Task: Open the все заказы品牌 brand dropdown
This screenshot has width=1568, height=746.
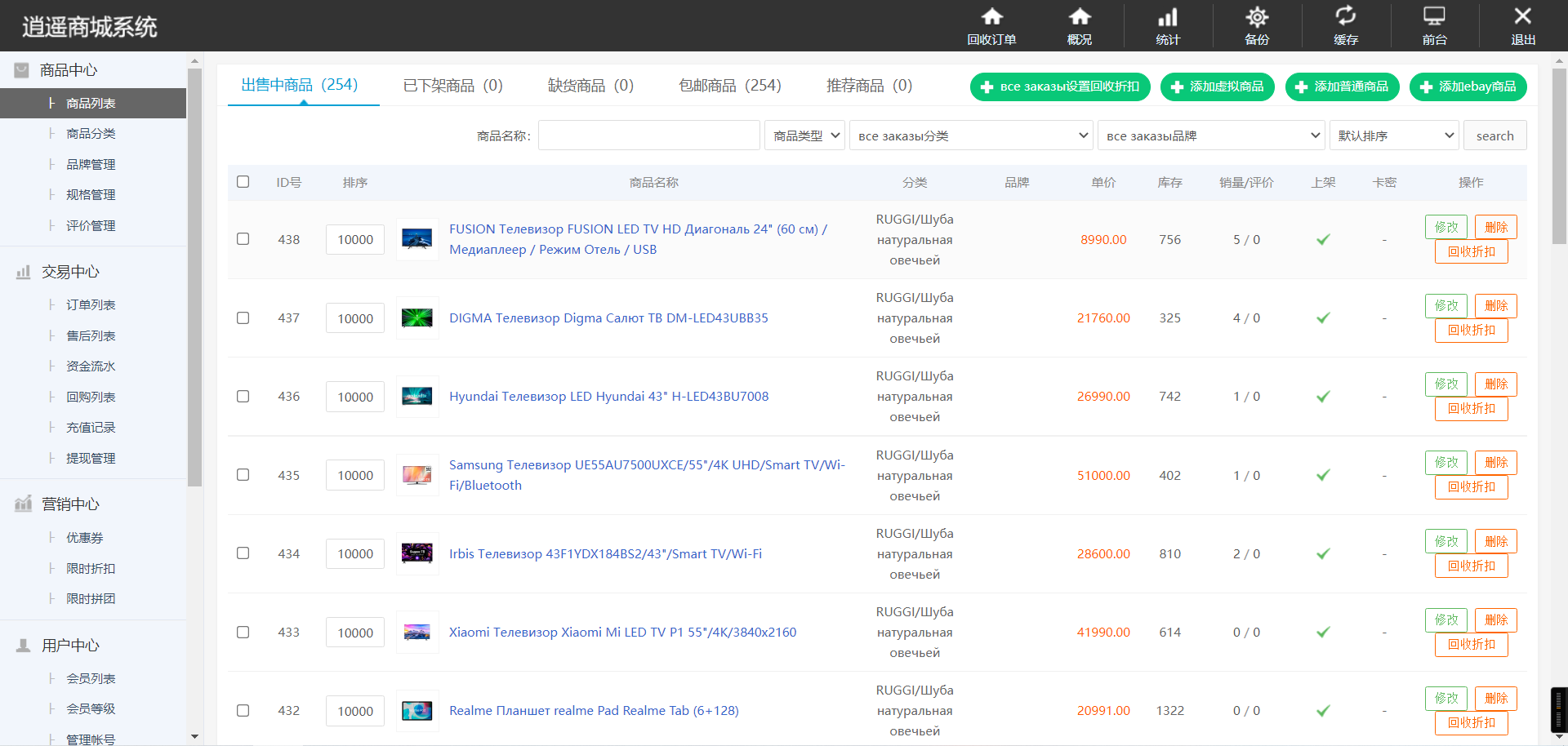Action: coord(1211,135)
